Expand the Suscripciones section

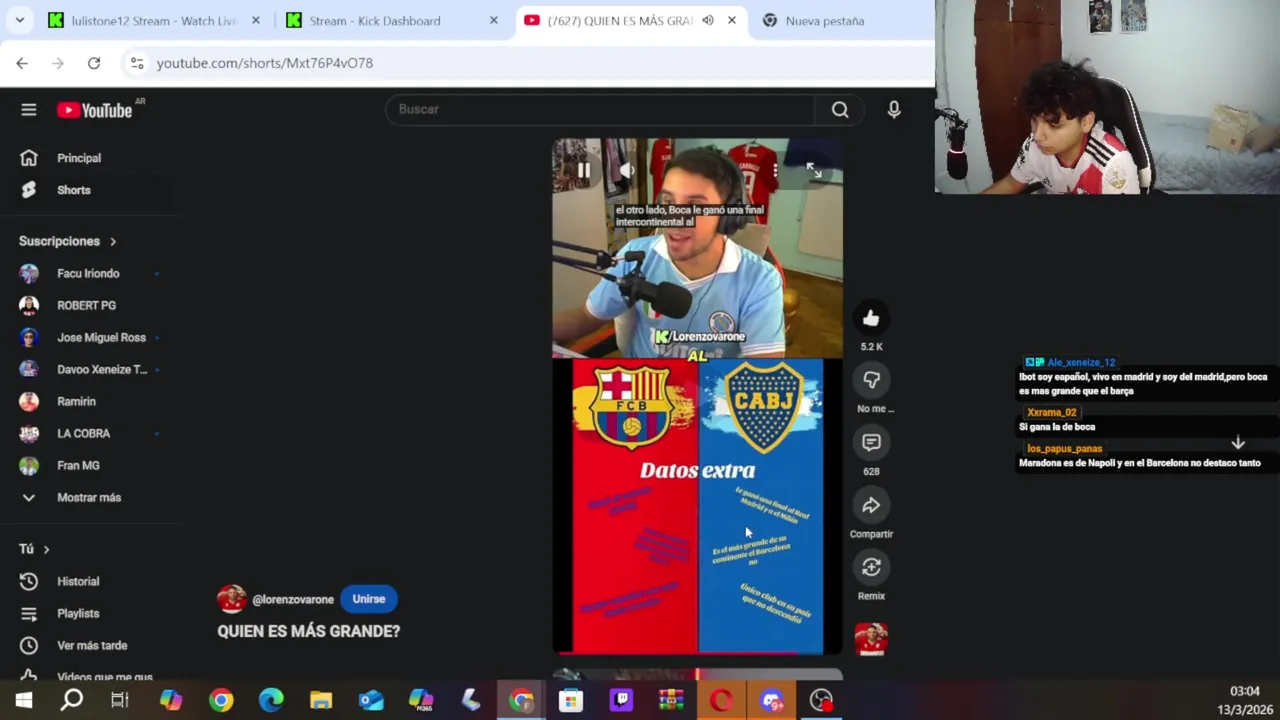(68, 241)
